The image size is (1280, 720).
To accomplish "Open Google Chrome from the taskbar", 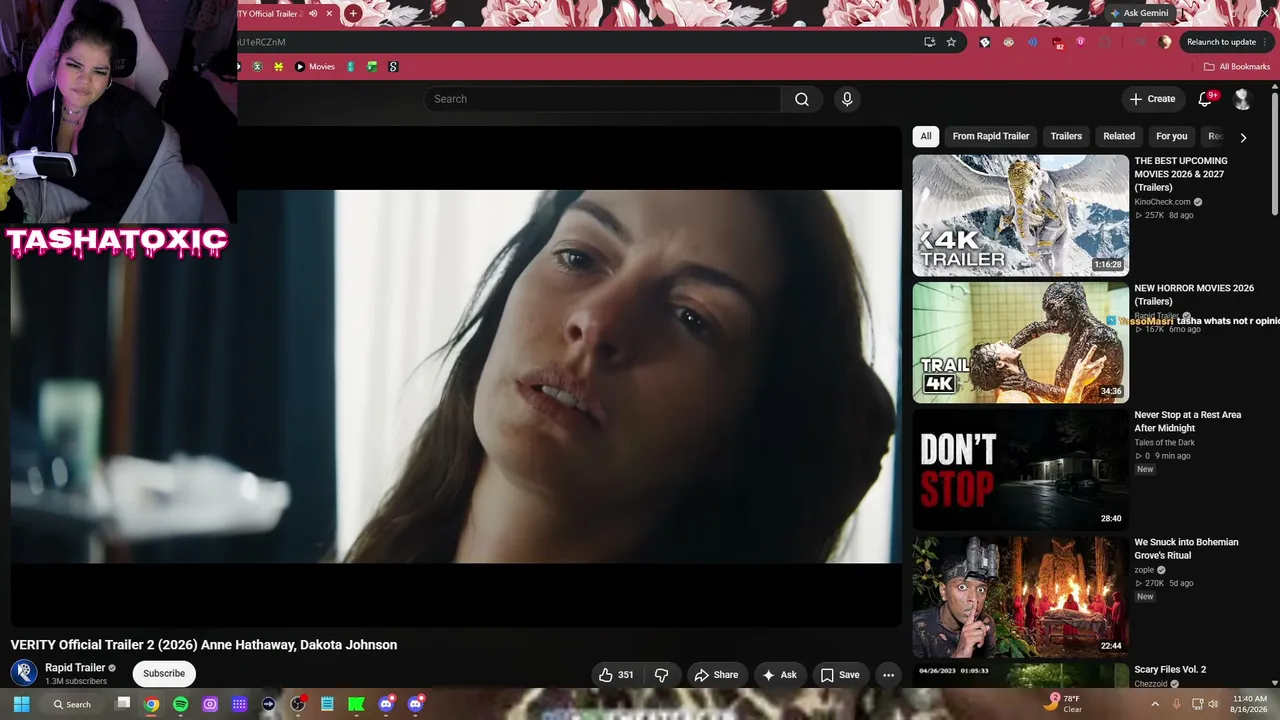I will [x=151, y=704].
